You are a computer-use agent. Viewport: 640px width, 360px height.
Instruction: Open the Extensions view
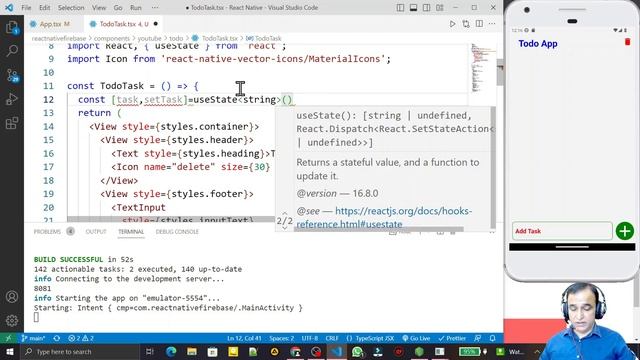tap(12, 123)
